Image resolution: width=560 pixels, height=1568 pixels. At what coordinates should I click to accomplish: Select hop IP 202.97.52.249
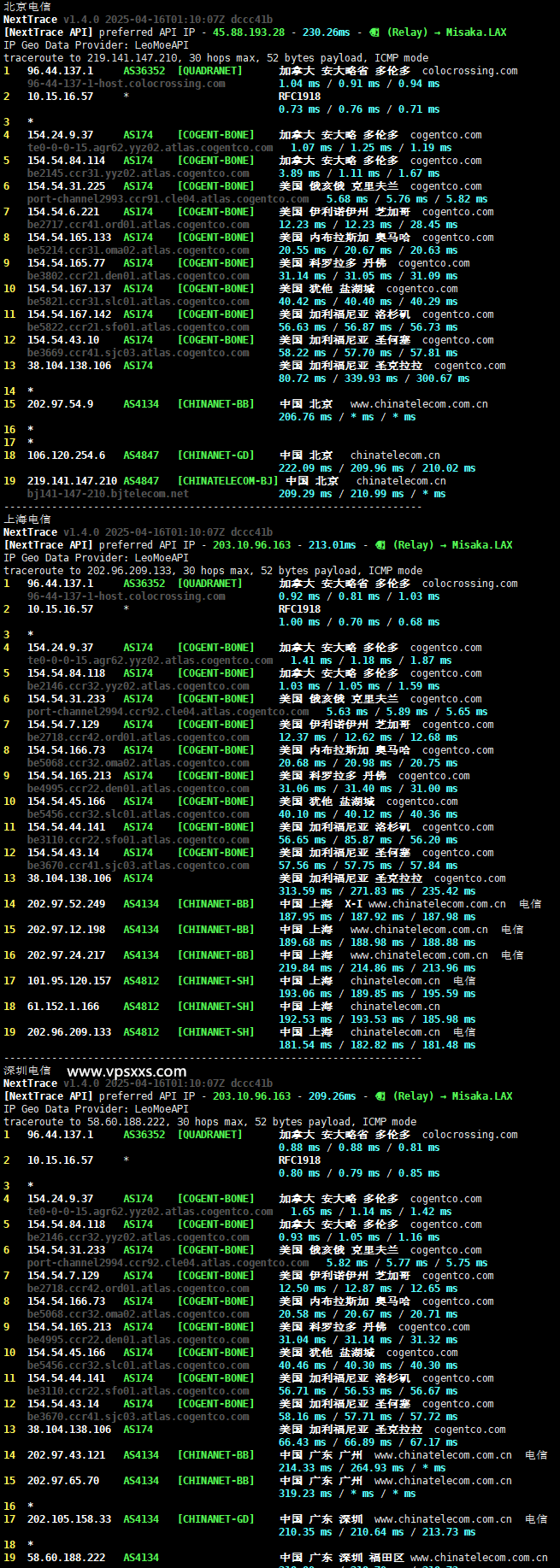[x=67, y=903]
